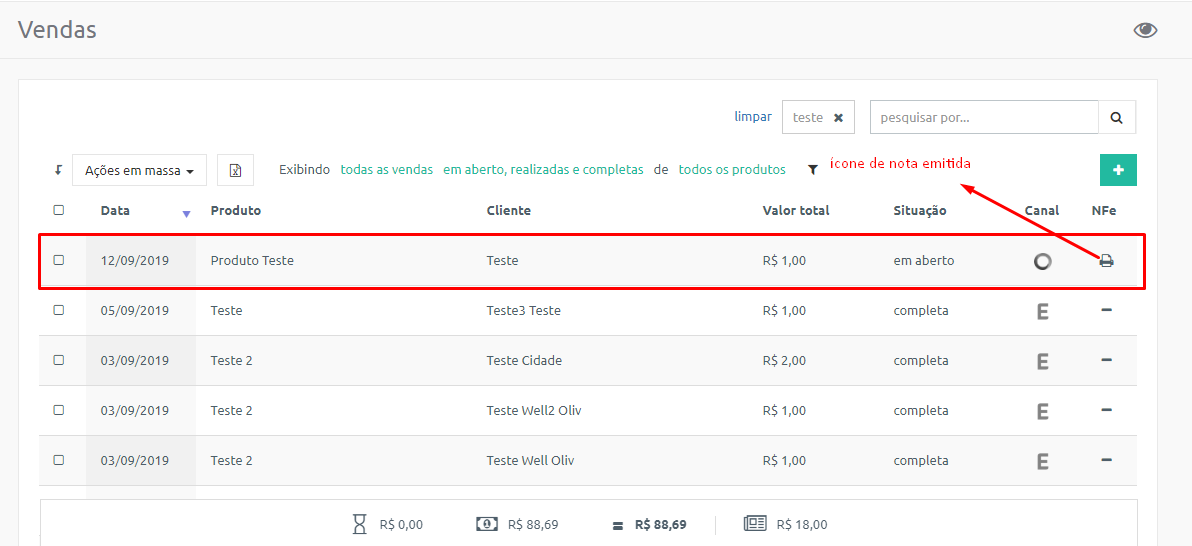Screen dimensions: 1192x546
Task: Click the bold R$ 88,69 total
Action: (x=661, y=524)
